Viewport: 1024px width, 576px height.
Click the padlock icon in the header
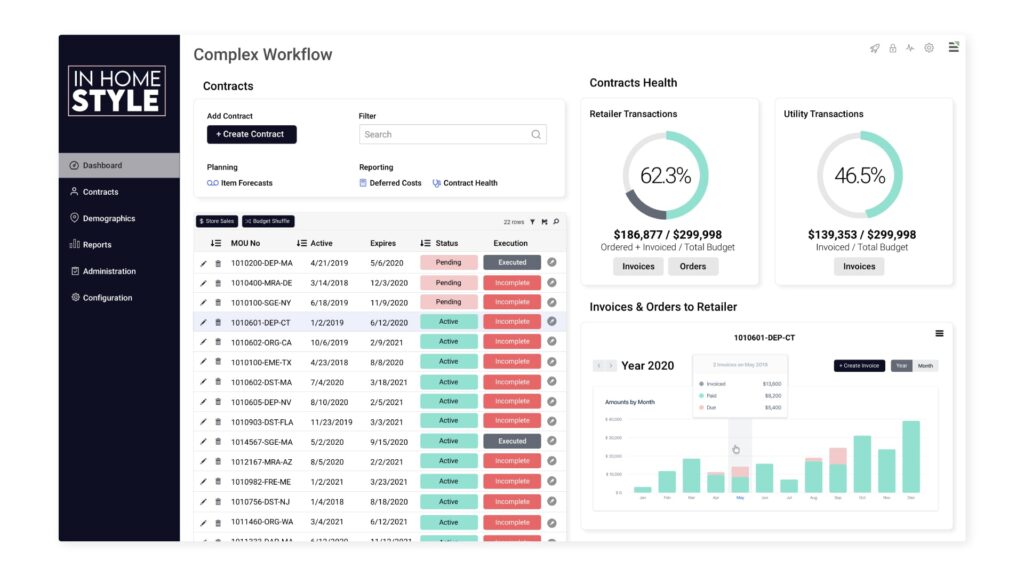893,48
